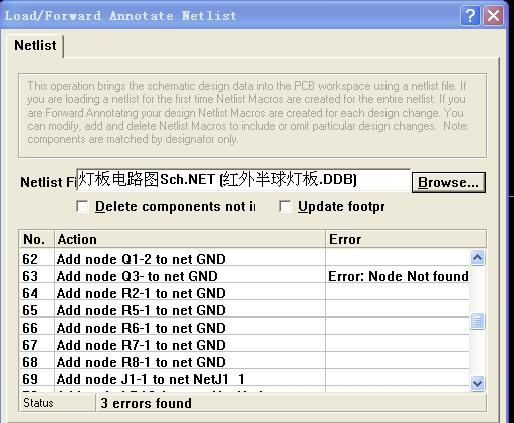
Task: Enable Delete components not in netlist checkbox
Action: click(x=82, y=206)
